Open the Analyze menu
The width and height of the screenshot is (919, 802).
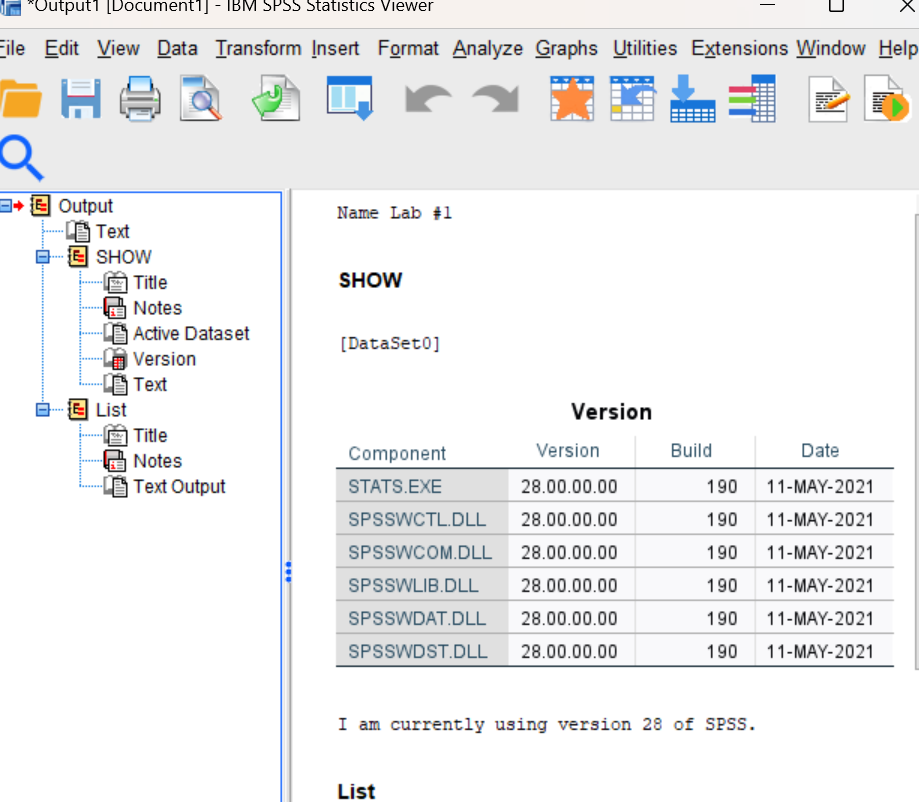pyautogui.click(x=488, y=48)
